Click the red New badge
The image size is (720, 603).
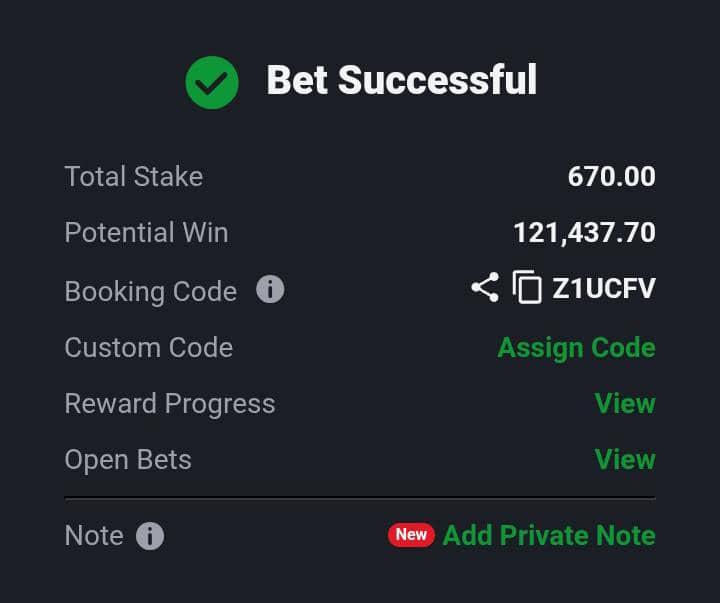(x=411, y=535)
